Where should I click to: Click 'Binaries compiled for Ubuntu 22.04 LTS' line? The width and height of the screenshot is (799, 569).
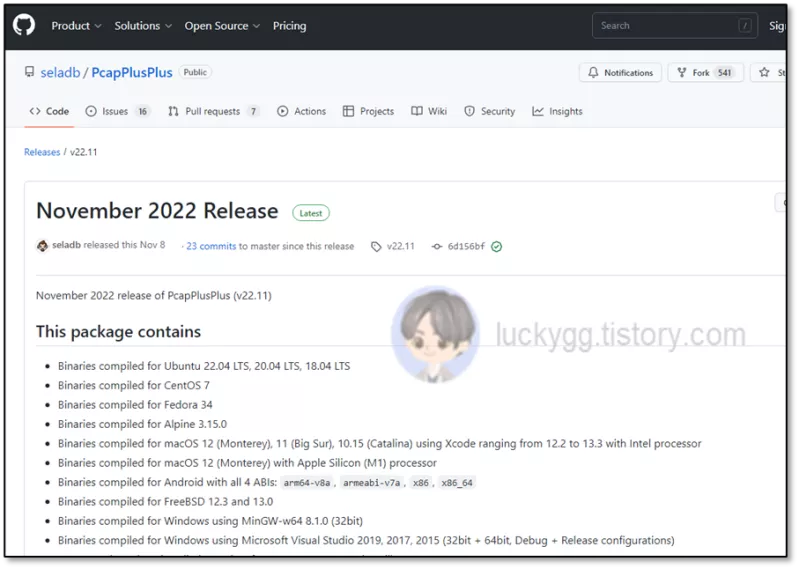pos(204,366)
